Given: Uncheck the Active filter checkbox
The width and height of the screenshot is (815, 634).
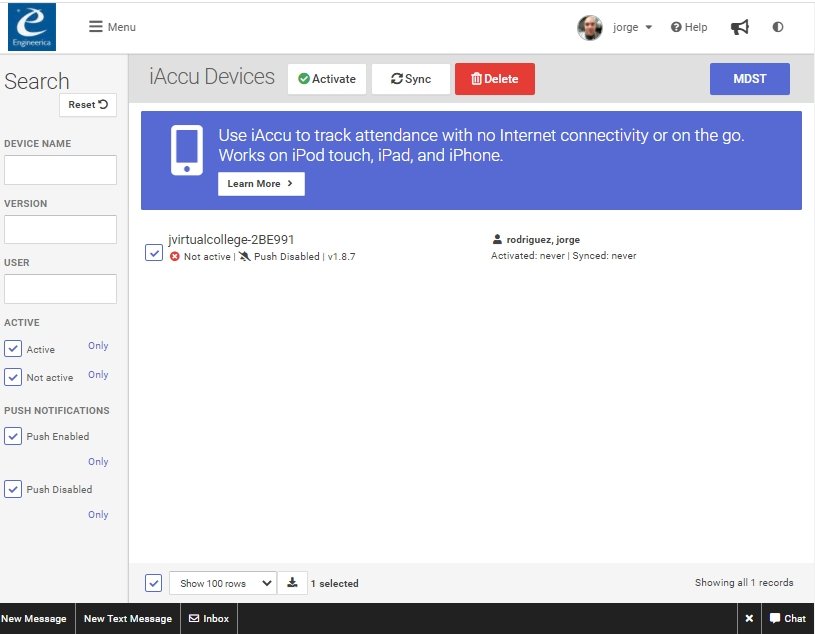Looking at the screenshot, I should click(x=13, y=349).
